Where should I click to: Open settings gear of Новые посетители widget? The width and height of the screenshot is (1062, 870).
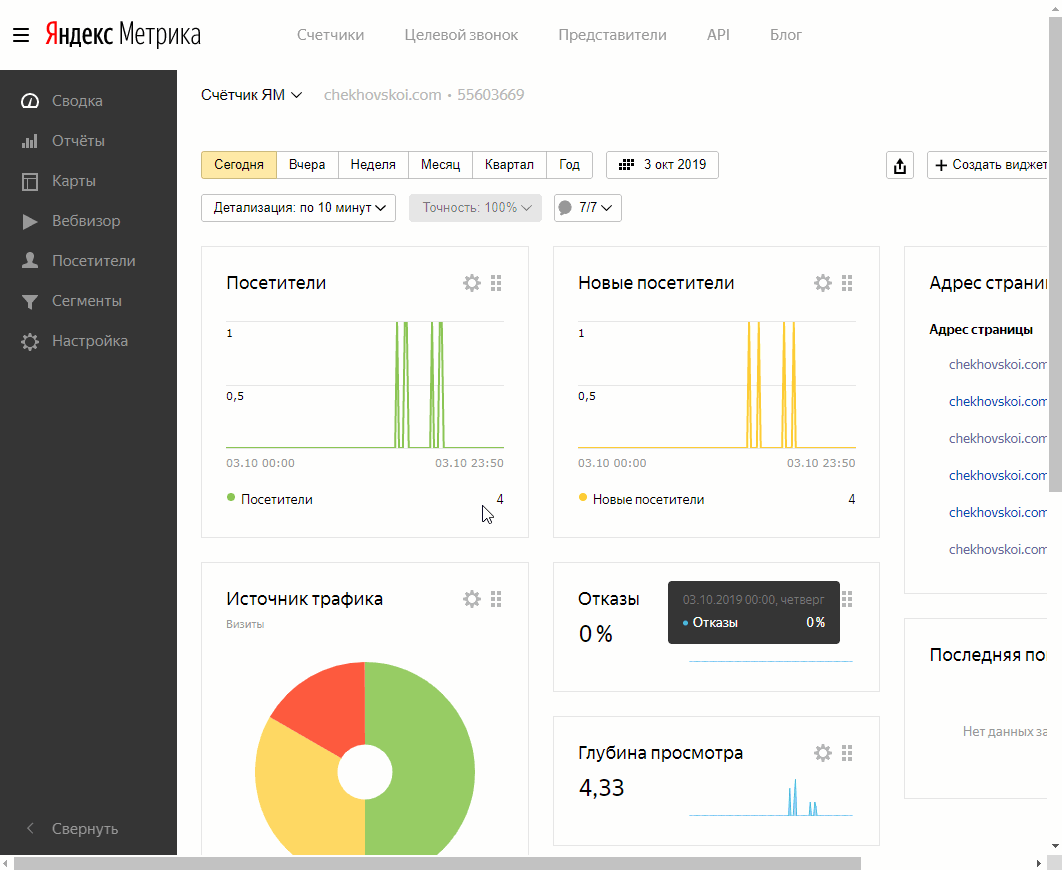coord(822,283)
